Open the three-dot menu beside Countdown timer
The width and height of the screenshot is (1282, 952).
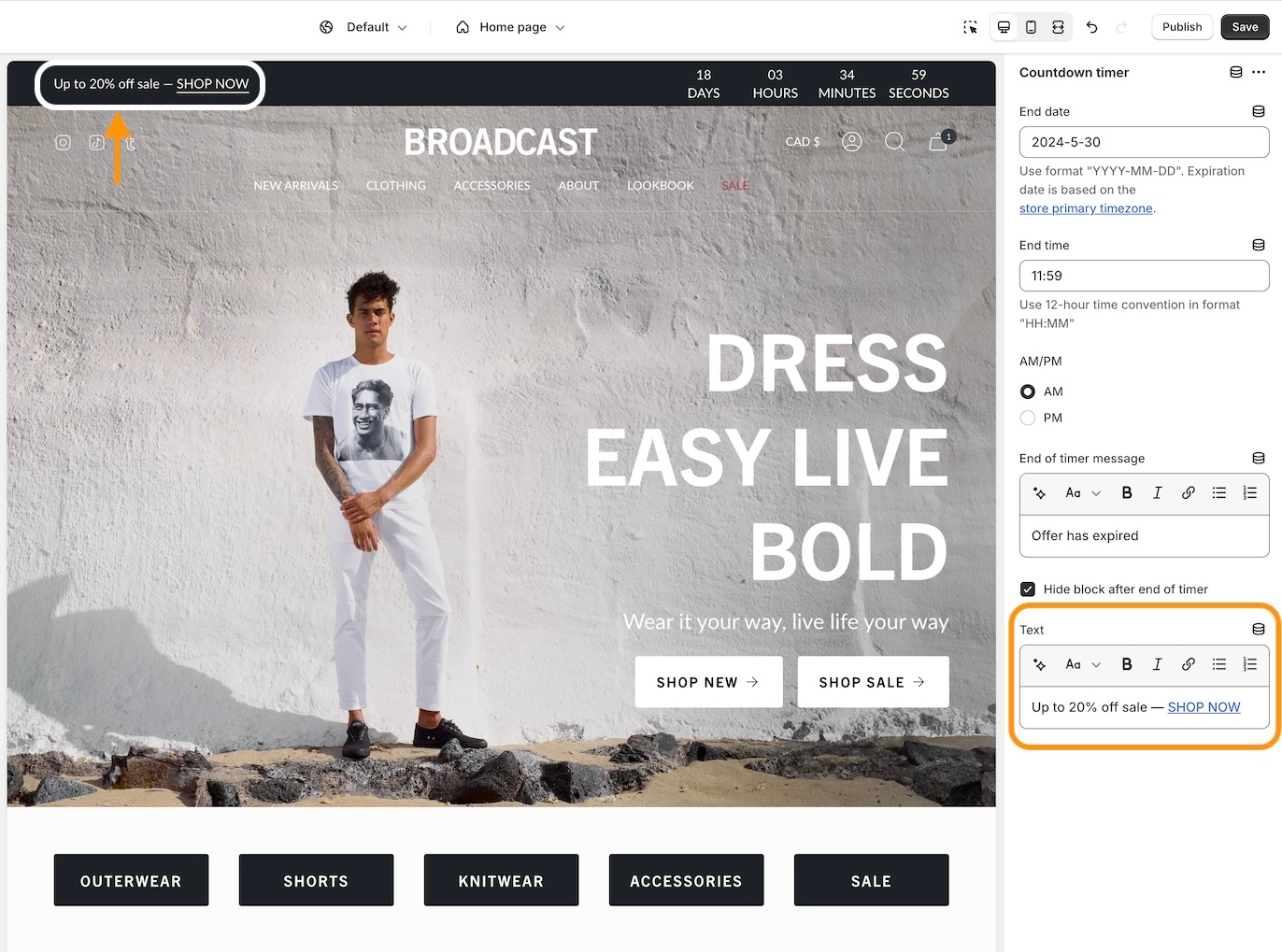[x=1259, y=72]
